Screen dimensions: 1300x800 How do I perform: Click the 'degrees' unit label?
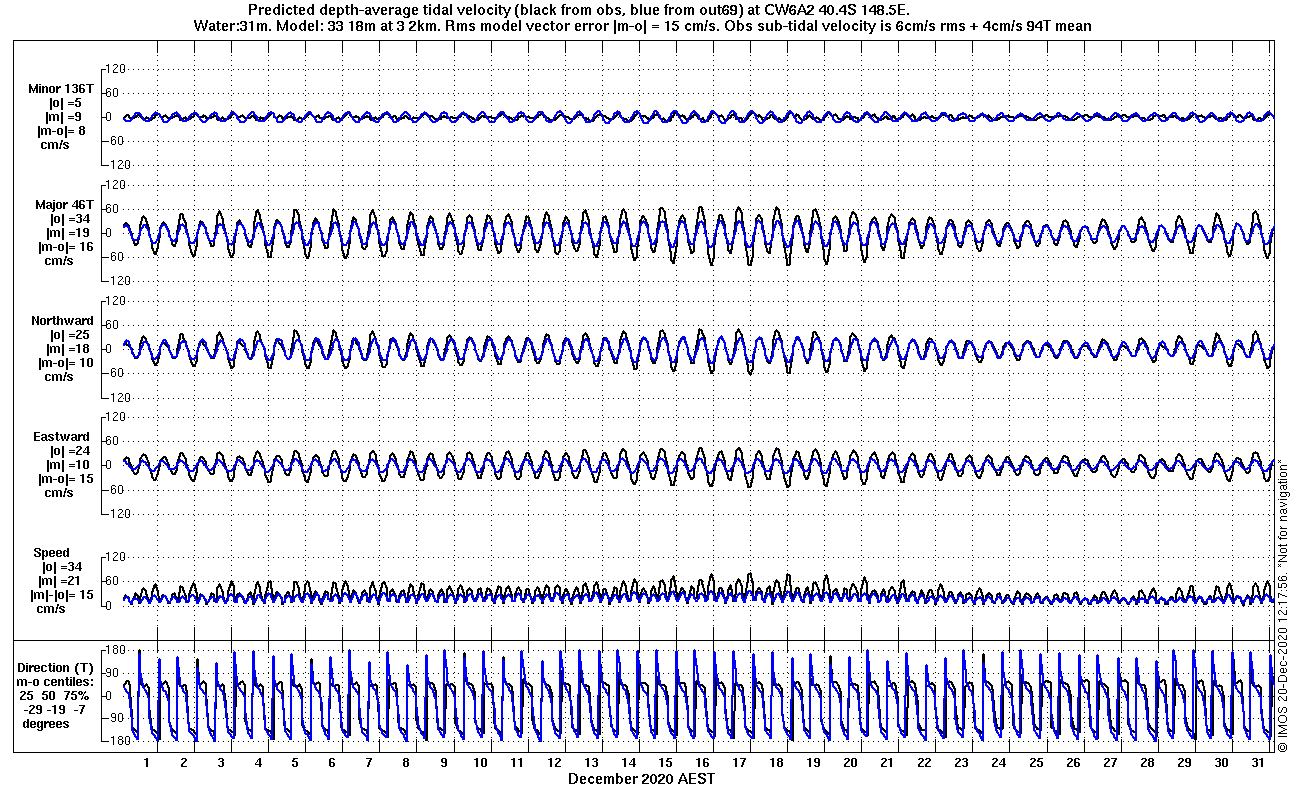pos(46,723)
